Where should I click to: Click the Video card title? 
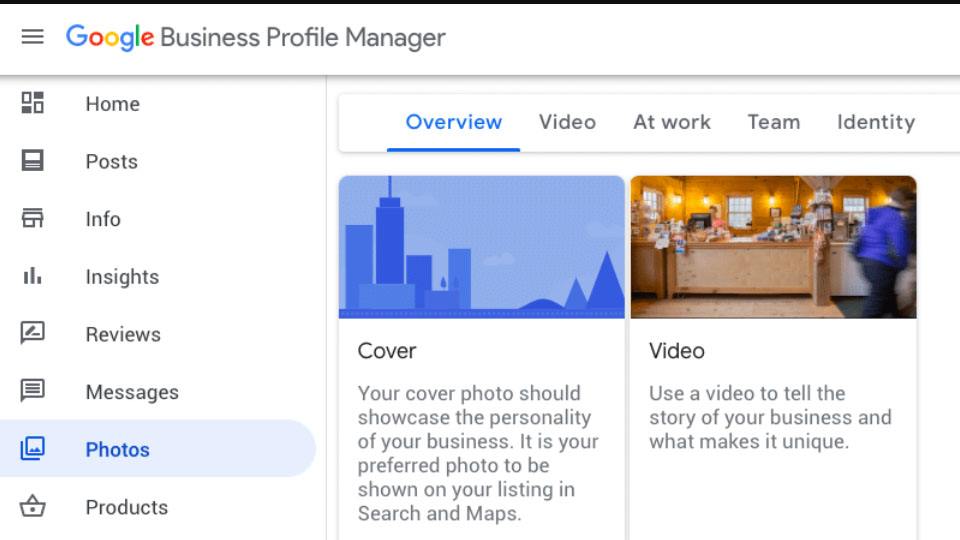[x=677, y=351]
